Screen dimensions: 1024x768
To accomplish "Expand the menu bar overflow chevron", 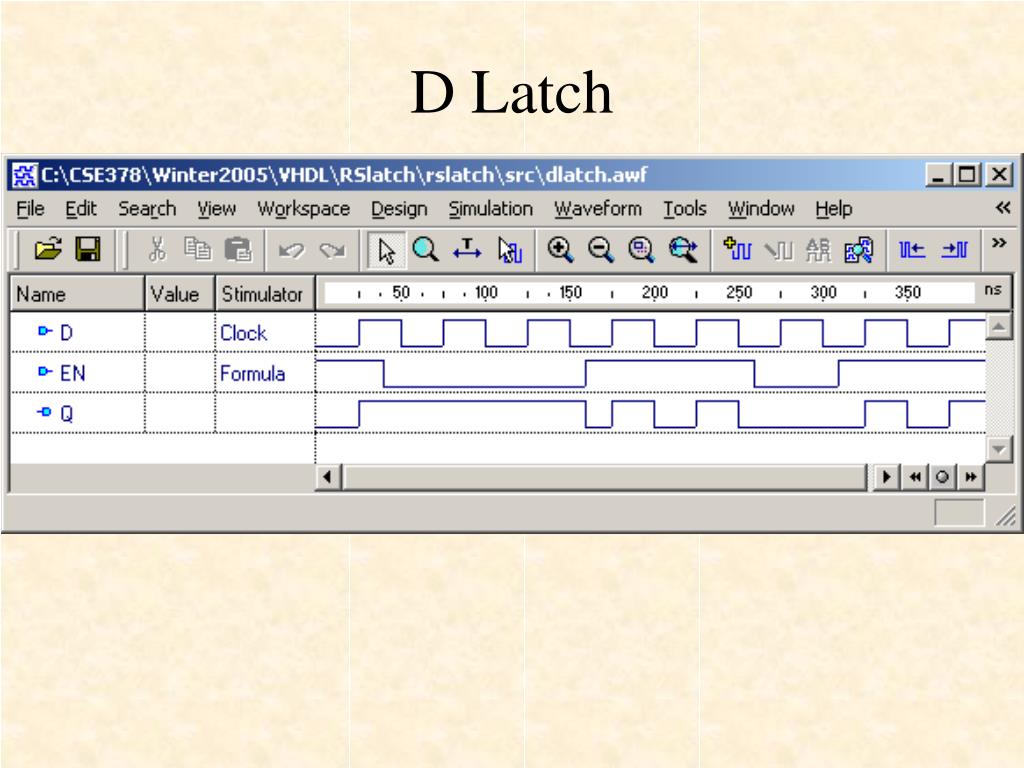I will tap(1003, 208).
